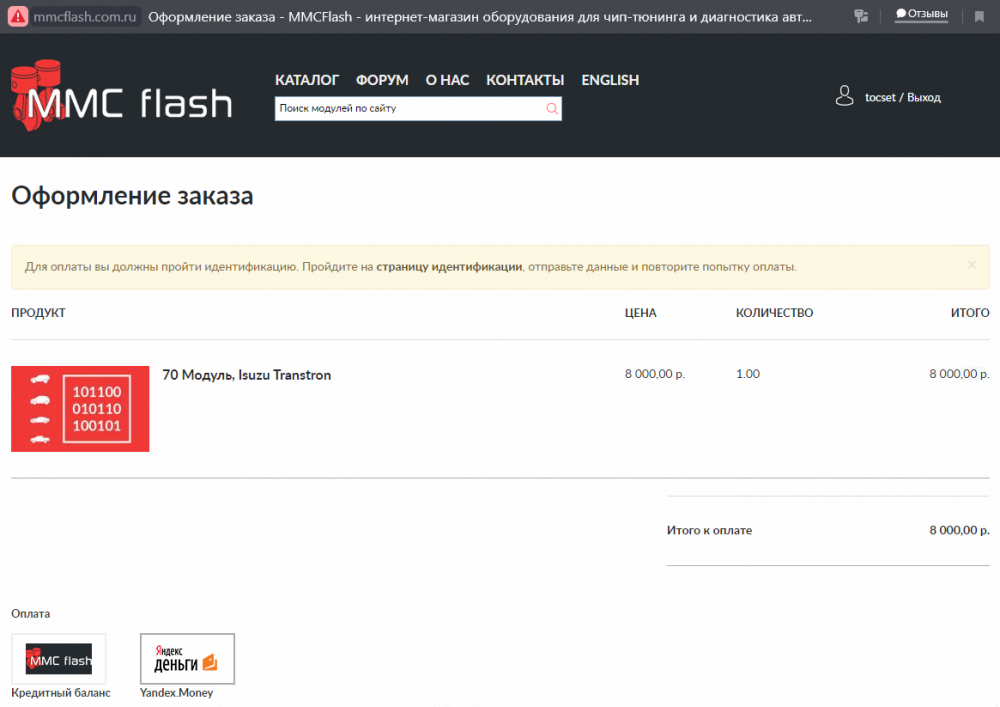The height and width of the screenshot is (707, 1000).
Task: Select Yandex.Money payment option
Action: tap(187, 659)
